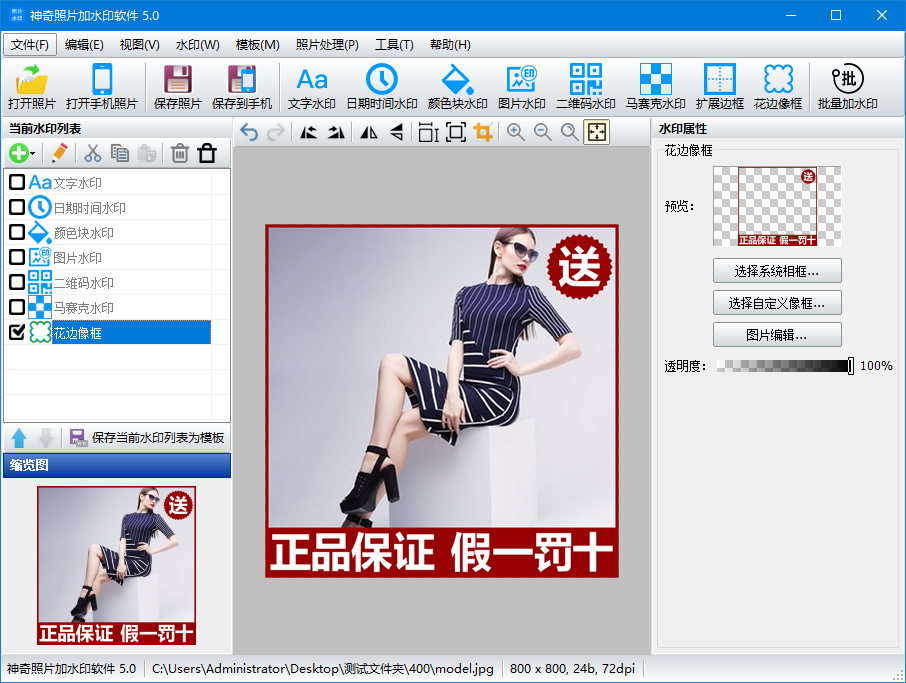
Task: Click the 二维码水印 (QR code watermark) tool
Action: pos(585,87)
